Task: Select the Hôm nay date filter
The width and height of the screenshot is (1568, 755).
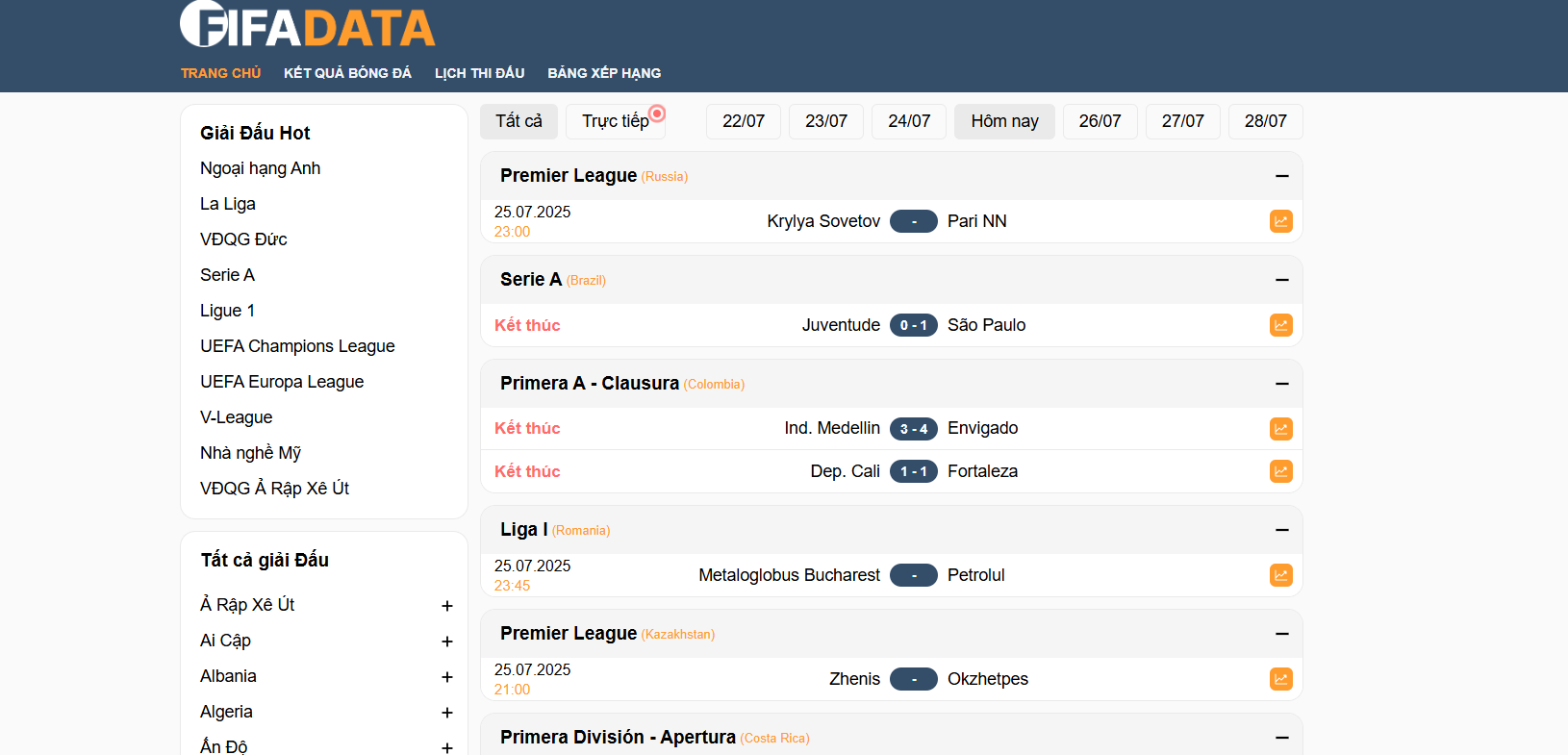Action: [1004, 121]
